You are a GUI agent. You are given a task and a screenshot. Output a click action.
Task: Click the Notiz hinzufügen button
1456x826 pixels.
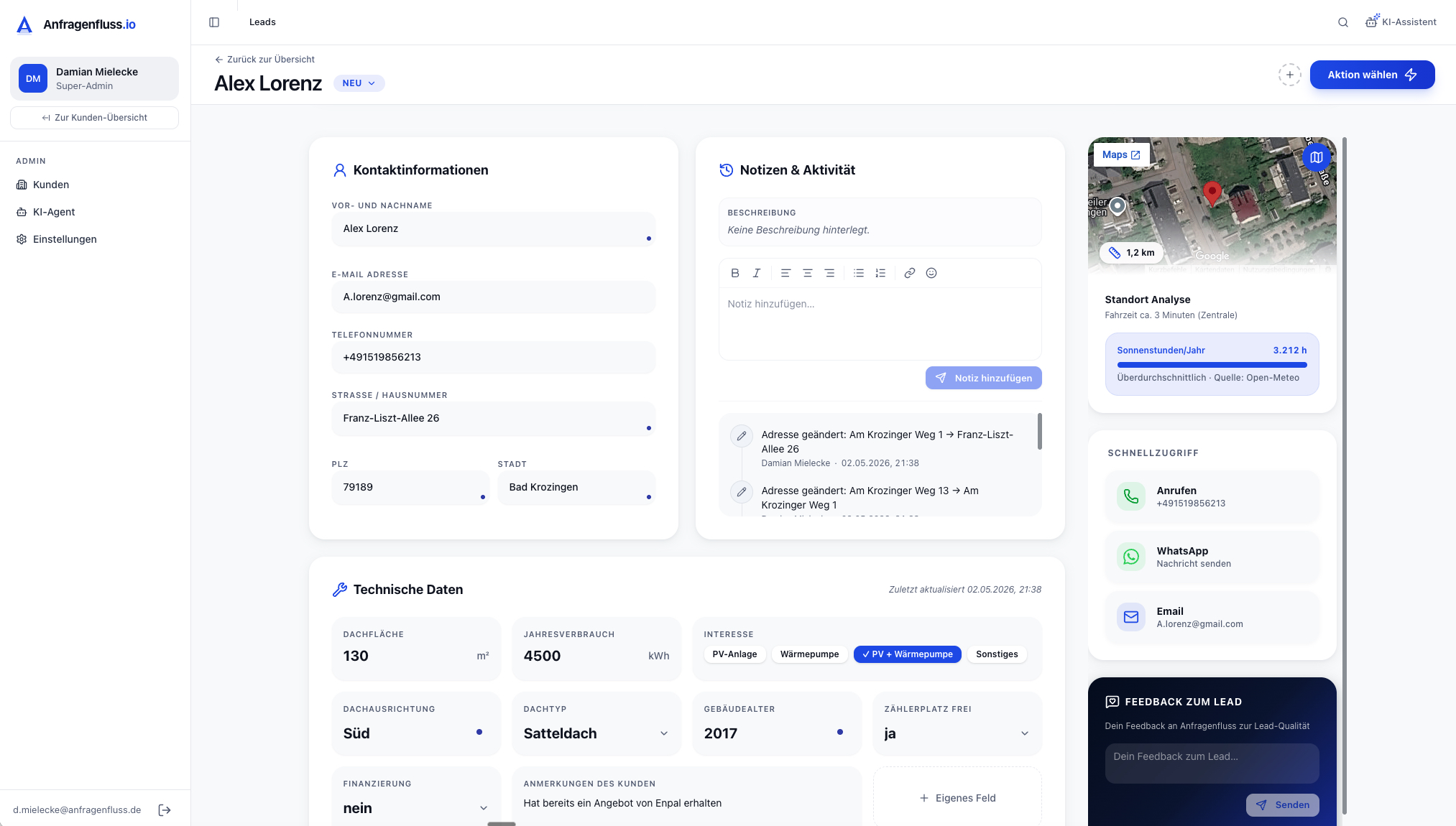pos(983,378)
